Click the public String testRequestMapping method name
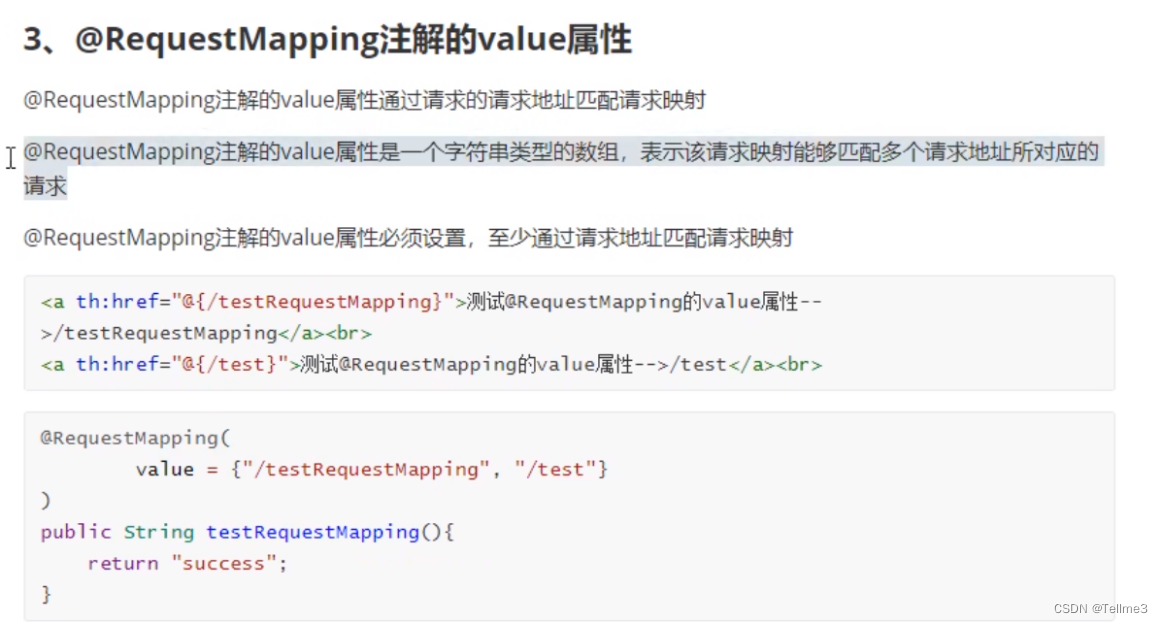 (x=306, y=531)
